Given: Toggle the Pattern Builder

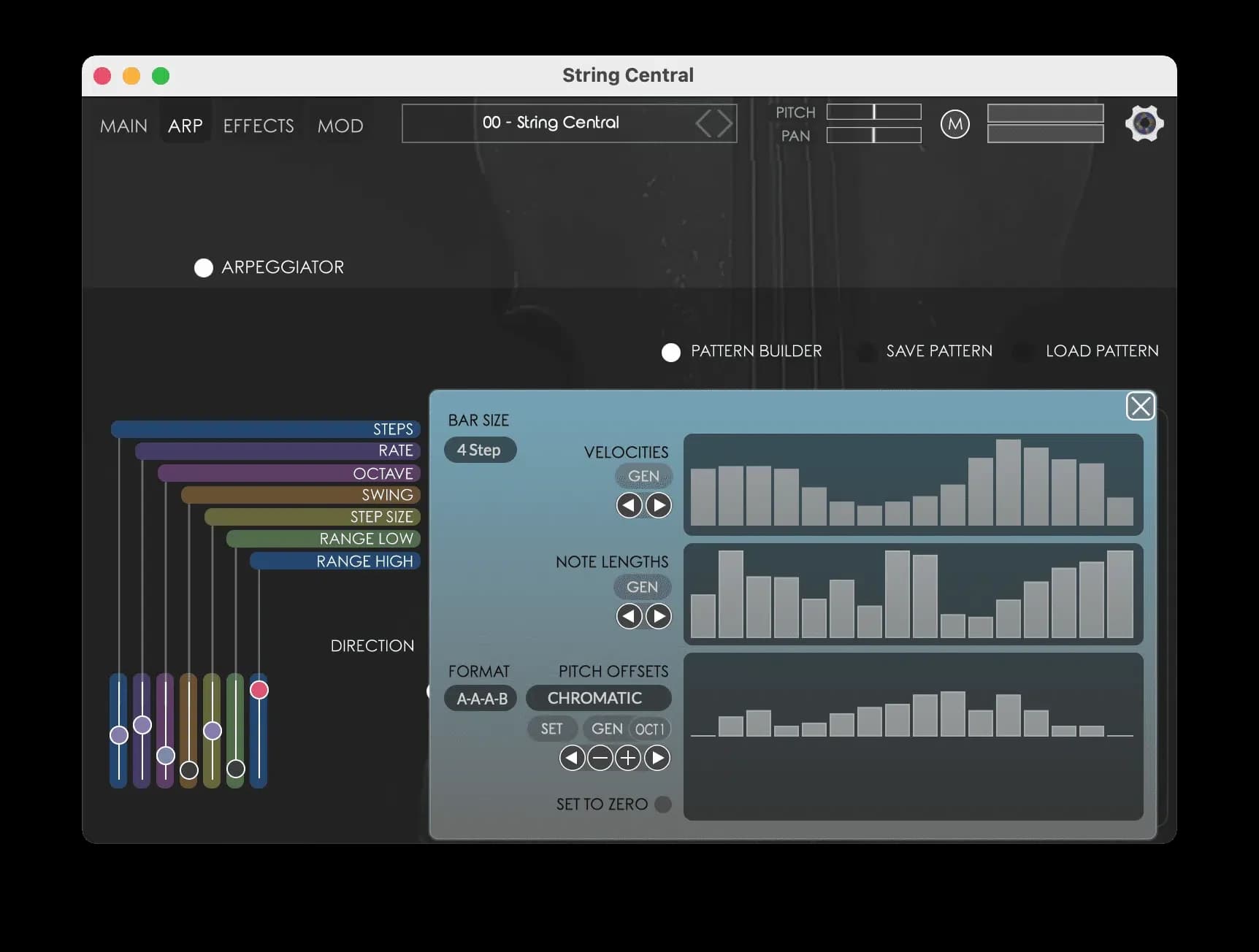Looking at the screenshot, I should pos(670,352).
